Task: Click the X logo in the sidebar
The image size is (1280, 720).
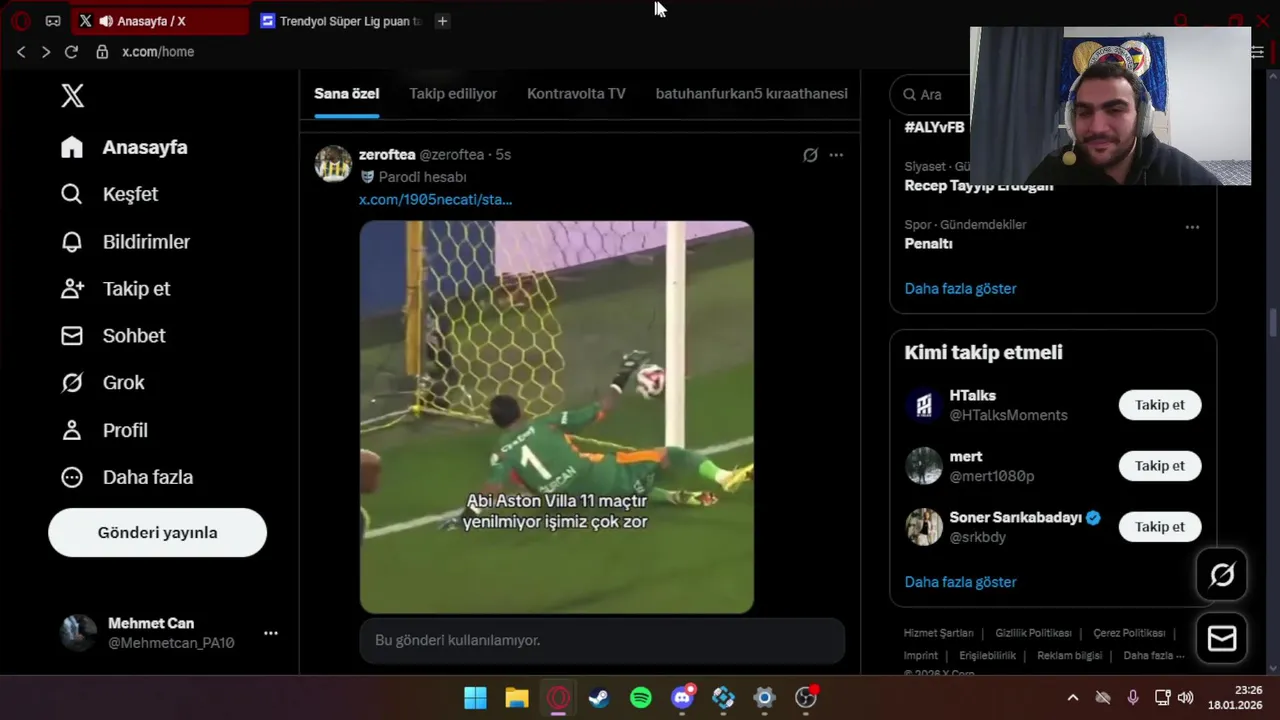Action: [72, 96]
